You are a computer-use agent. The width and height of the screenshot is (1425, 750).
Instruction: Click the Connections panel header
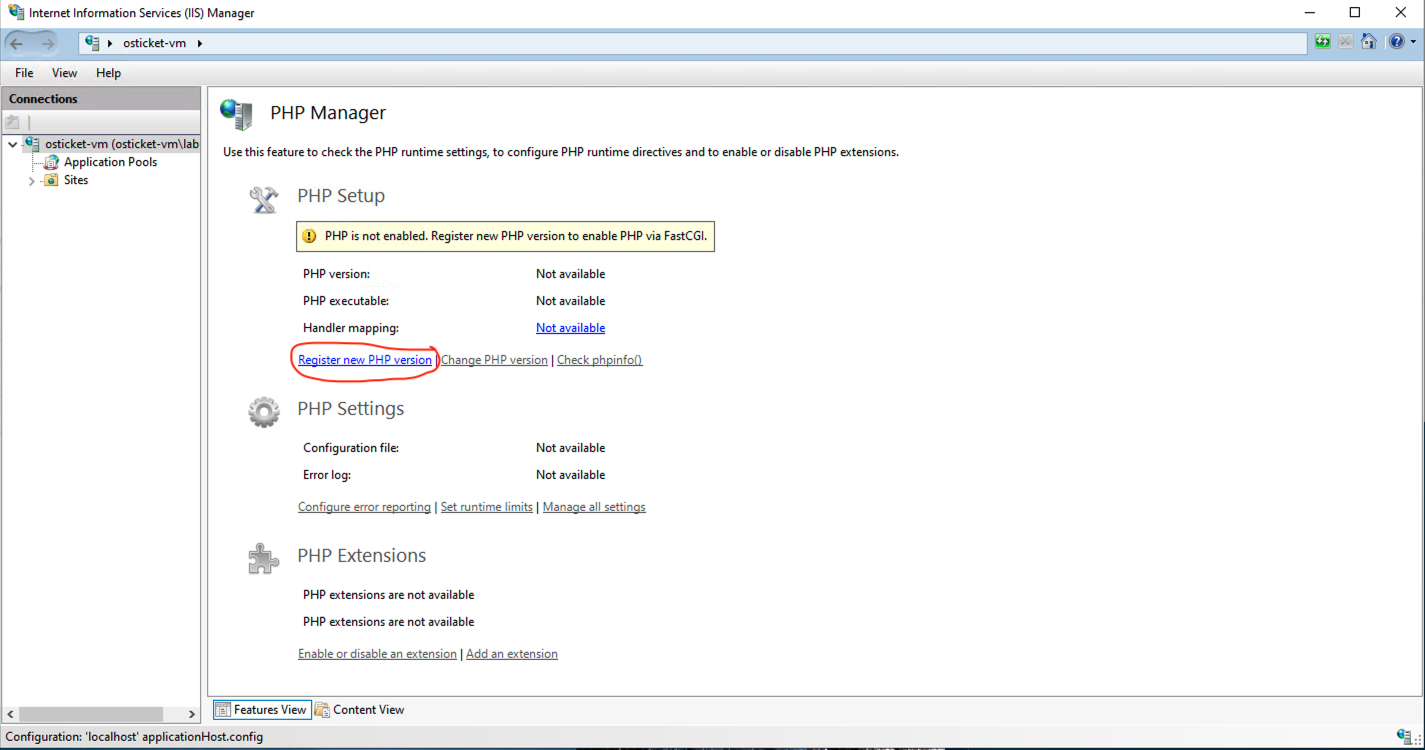pyautogui.click(x=102, y=99)
